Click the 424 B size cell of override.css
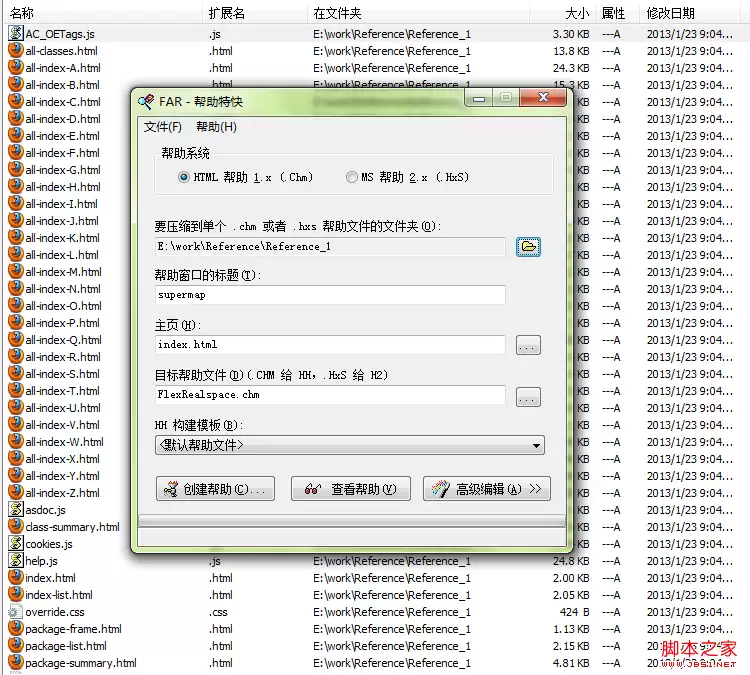Viewport: 750px width, 675px height. [574, 612]
